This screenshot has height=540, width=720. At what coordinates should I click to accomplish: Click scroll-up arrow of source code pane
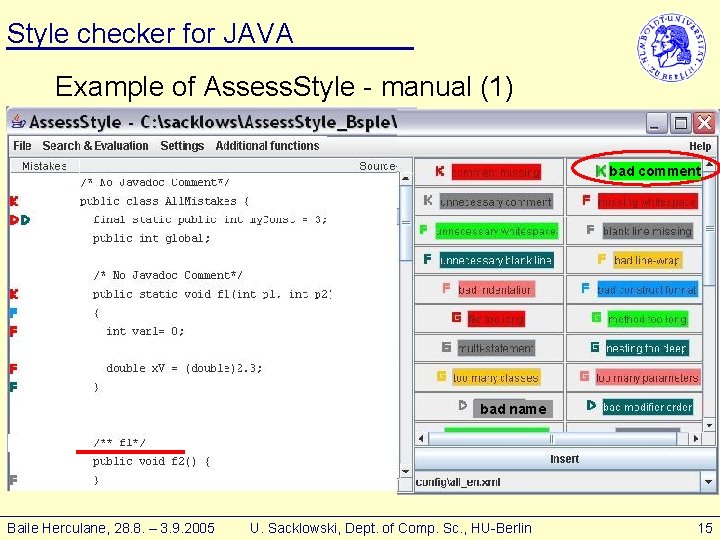click(405, 178)
